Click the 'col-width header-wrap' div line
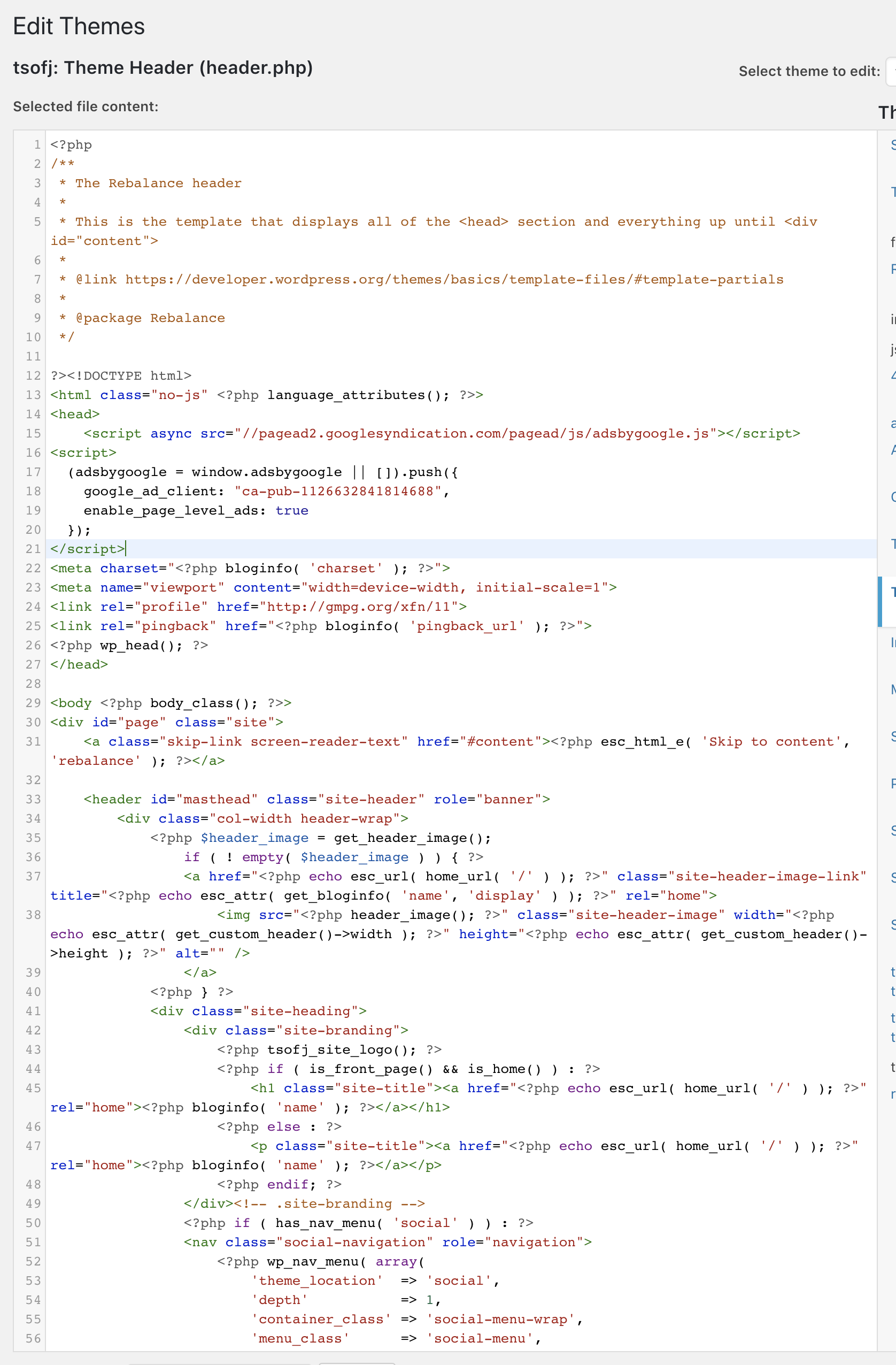The image size is (896, 1365). coord(262,818)
